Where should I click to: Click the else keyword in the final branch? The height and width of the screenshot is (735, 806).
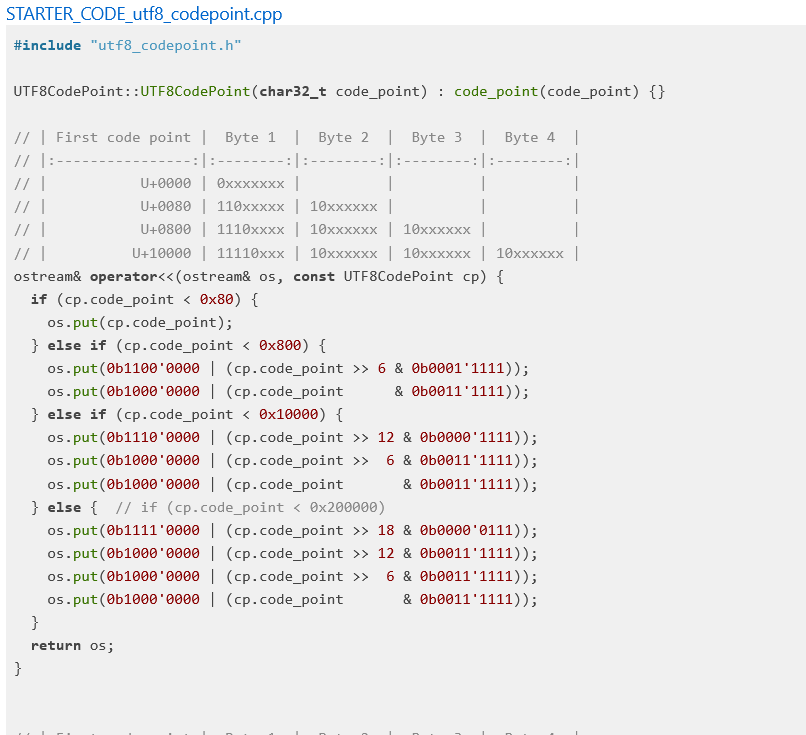tap(64, 507)
